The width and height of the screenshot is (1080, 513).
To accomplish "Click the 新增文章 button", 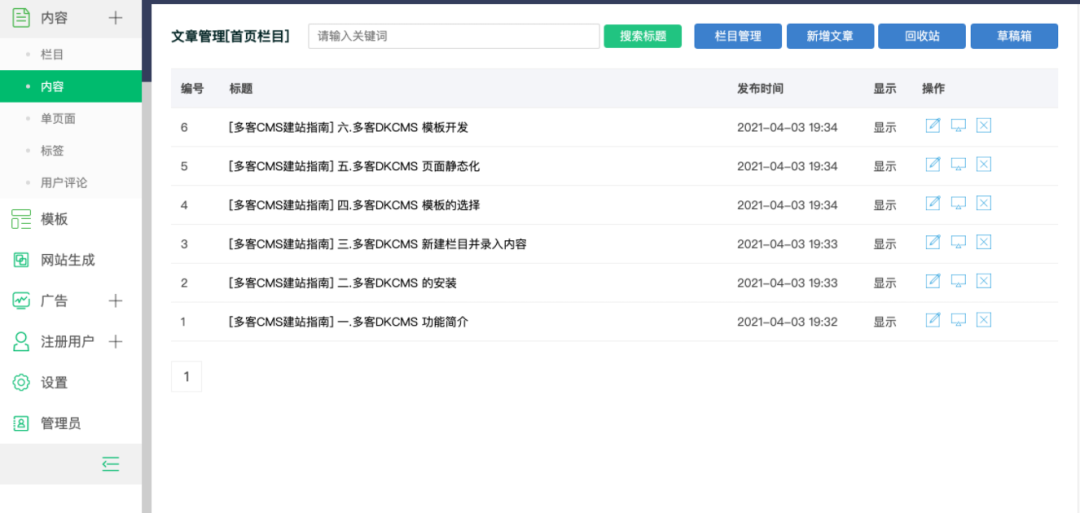I will 830,36.
